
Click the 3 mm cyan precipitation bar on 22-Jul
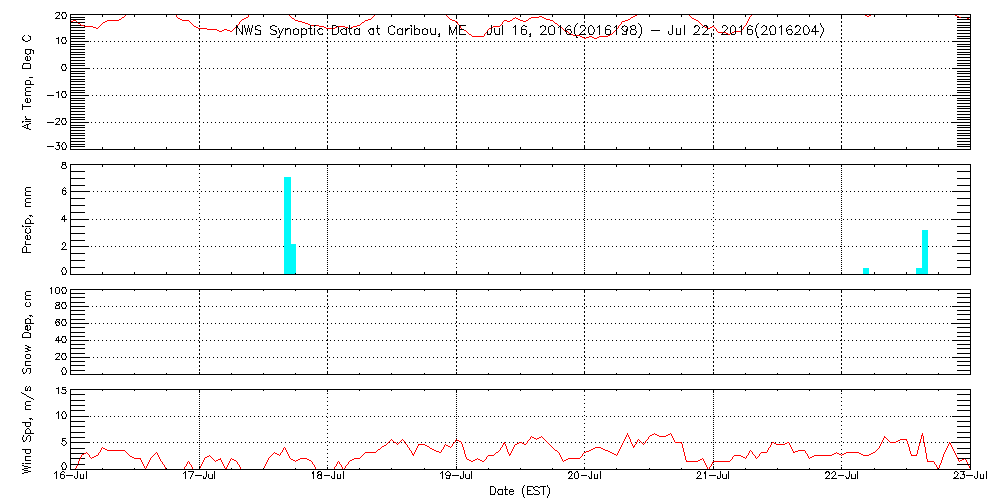click(925, 251)
